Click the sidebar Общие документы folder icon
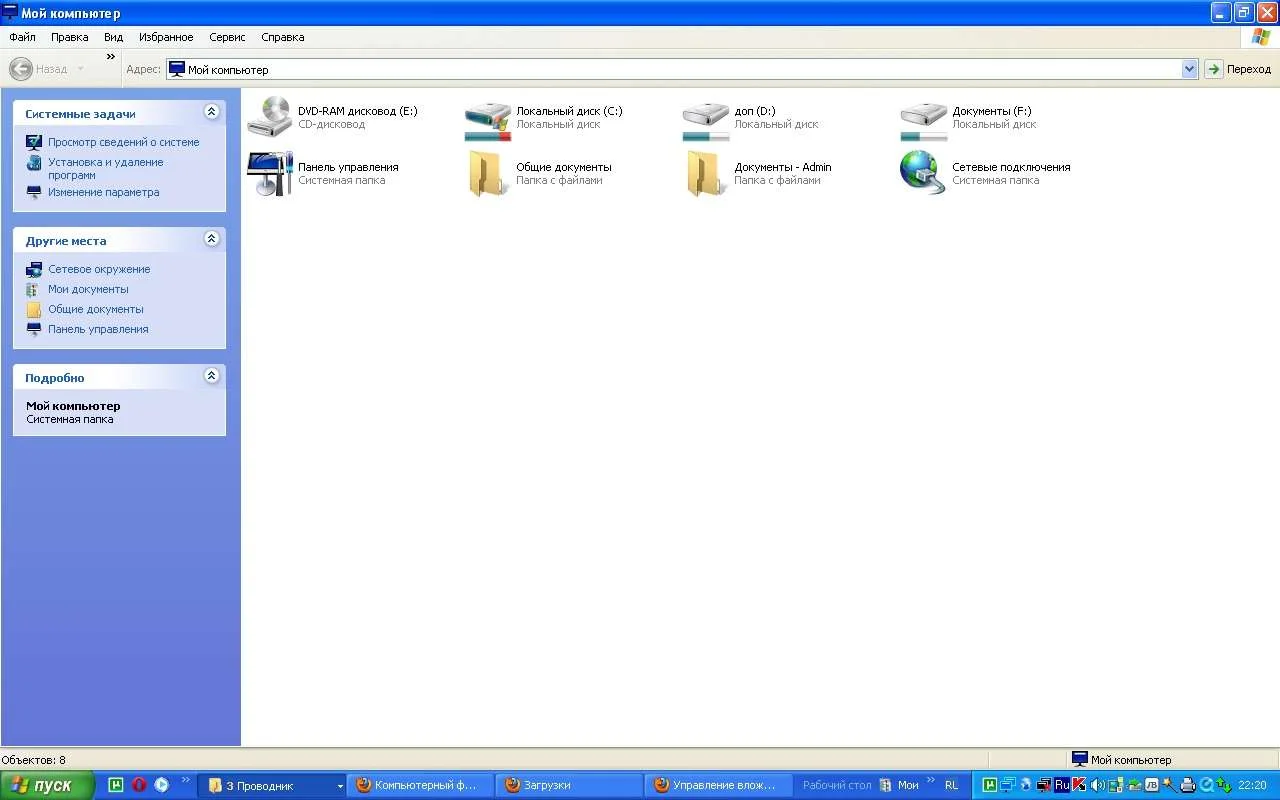Viewport: 1280px width, 800px height. coord(34,309)
